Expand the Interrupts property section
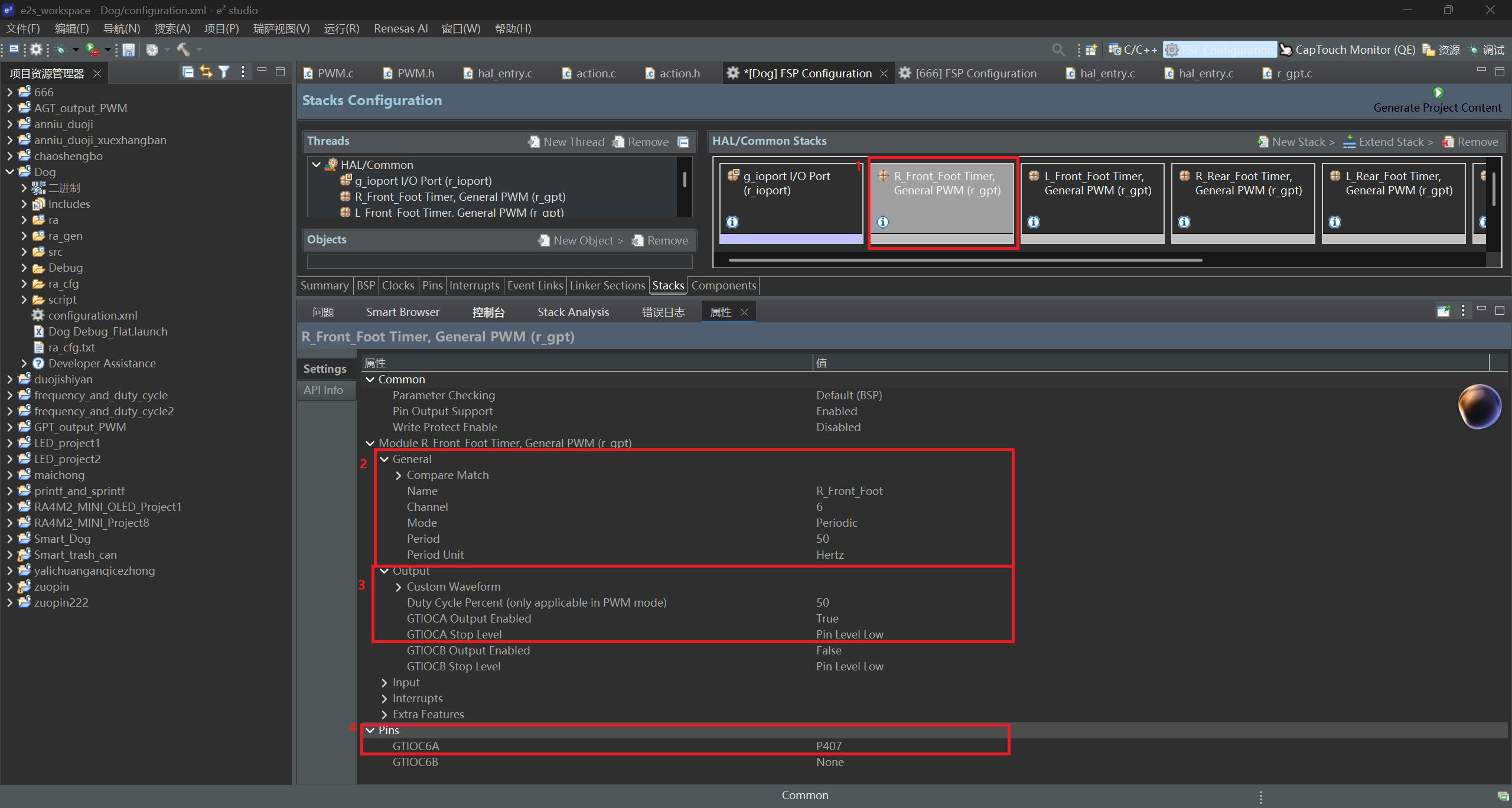Viewport: 1512px width, 808px height. tap(384, 699)
